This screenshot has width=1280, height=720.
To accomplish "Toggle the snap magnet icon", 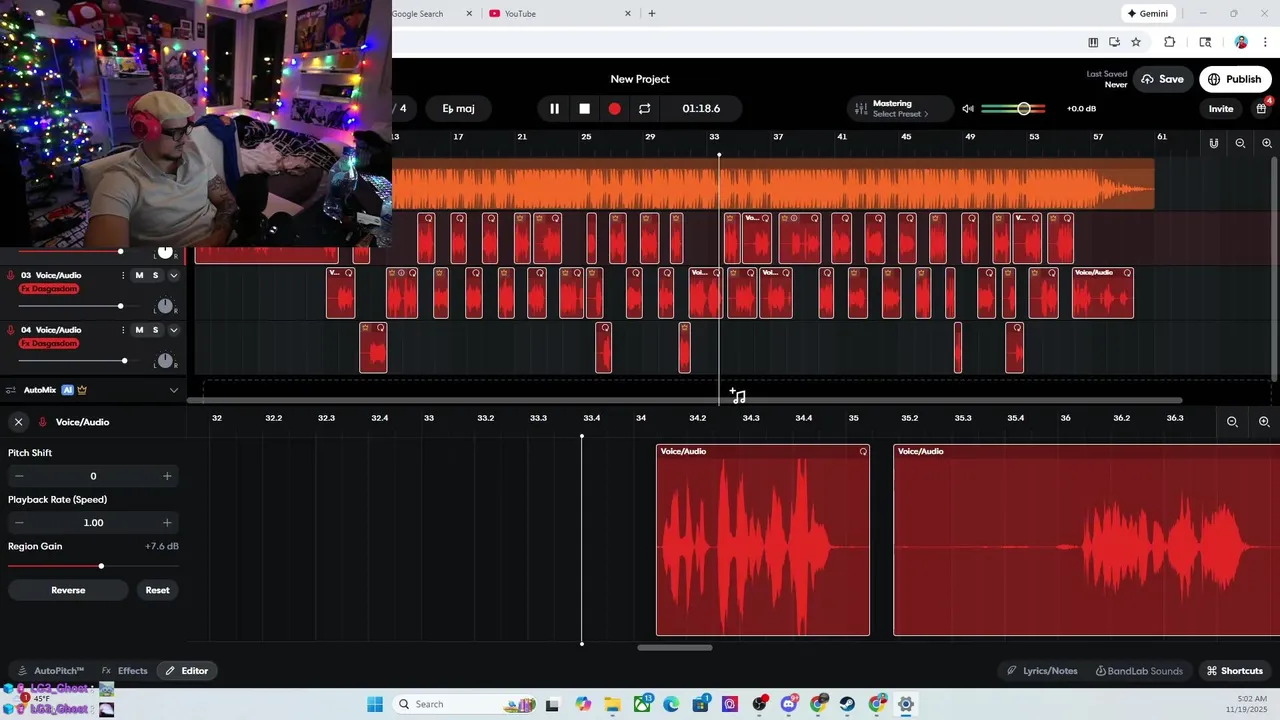I will pos(1214,143).
